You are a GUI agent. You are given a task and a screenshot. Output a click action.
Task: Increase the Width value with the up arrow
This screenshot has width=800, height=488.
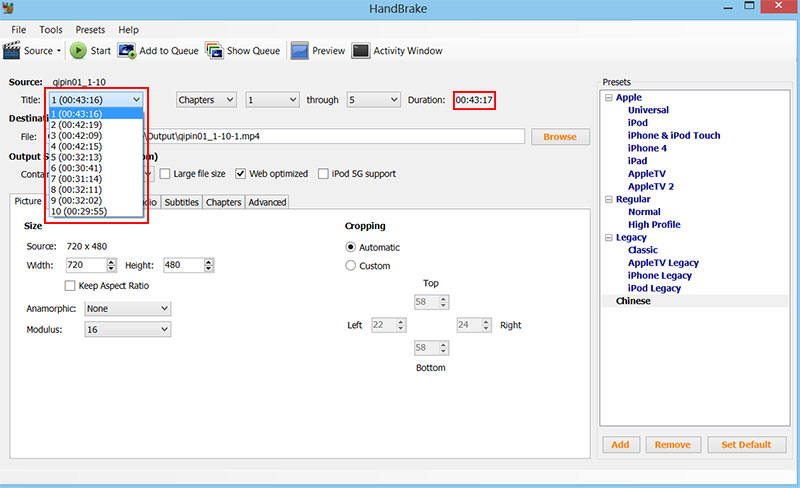click(111, 262)
